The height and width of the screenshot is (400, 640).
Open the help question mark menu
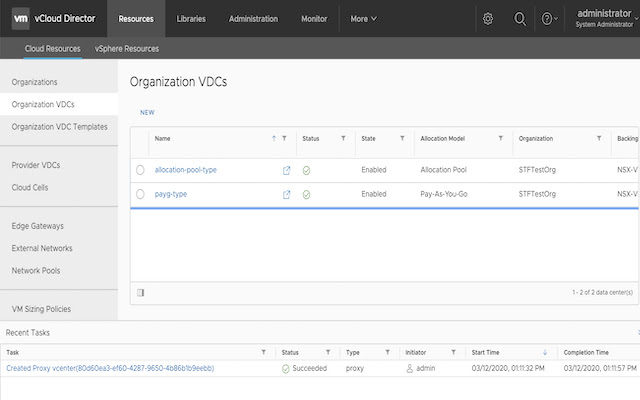(549, 19)
